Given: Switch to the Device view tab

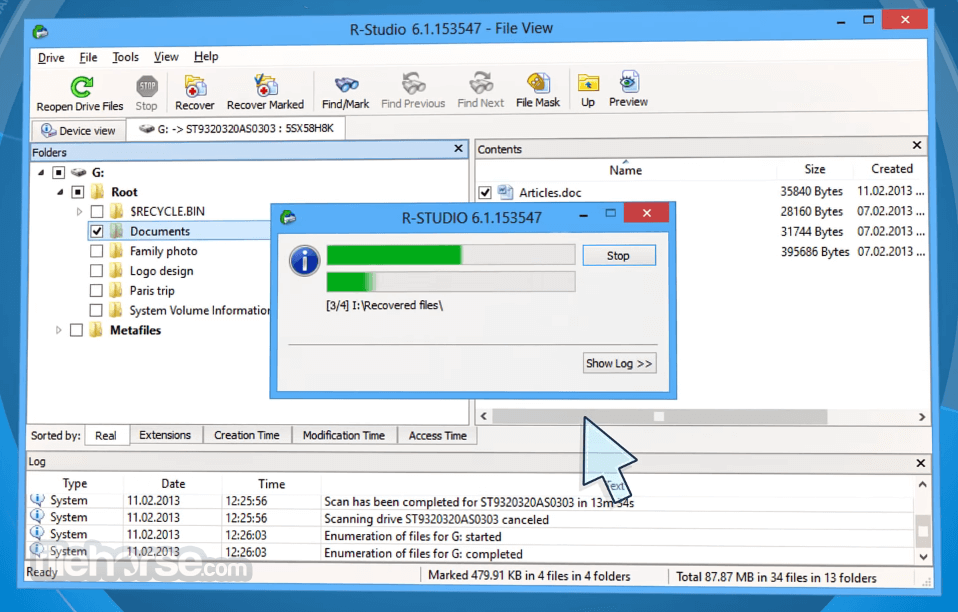Looking at the screenshot, I should [x=78, y=131].
